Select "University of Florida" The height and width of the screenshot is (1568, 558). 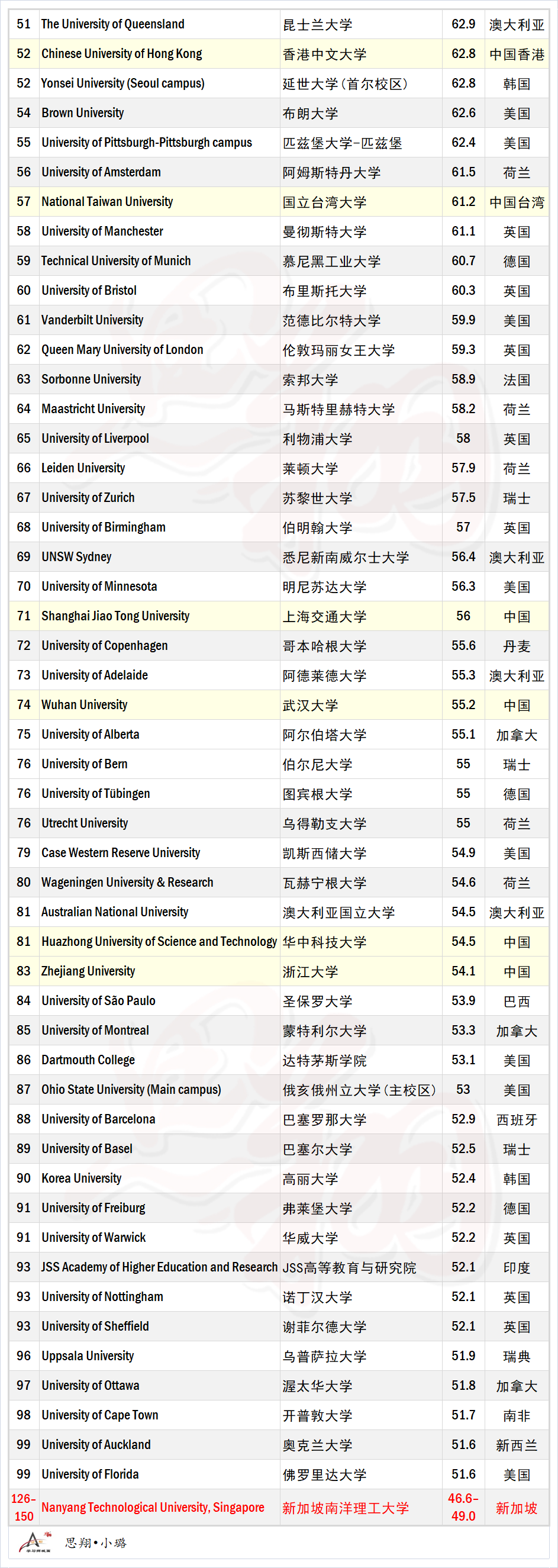coord(90,1474)
